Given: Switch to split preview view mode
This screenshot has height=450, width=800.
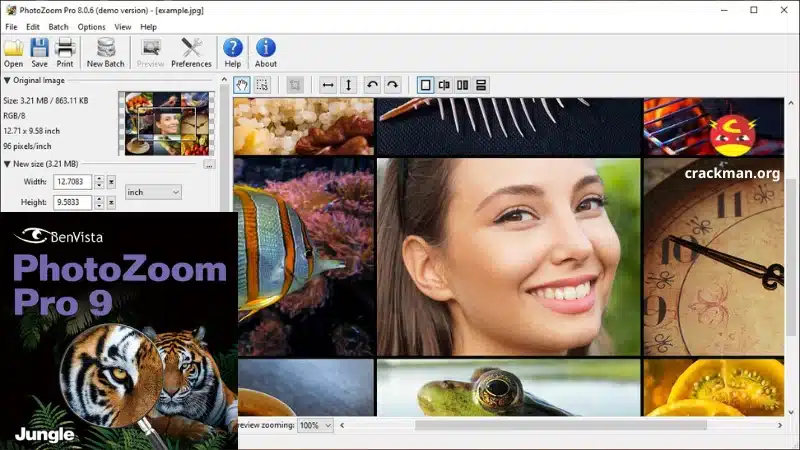Looking at the screenshot, I should (444, 85).
